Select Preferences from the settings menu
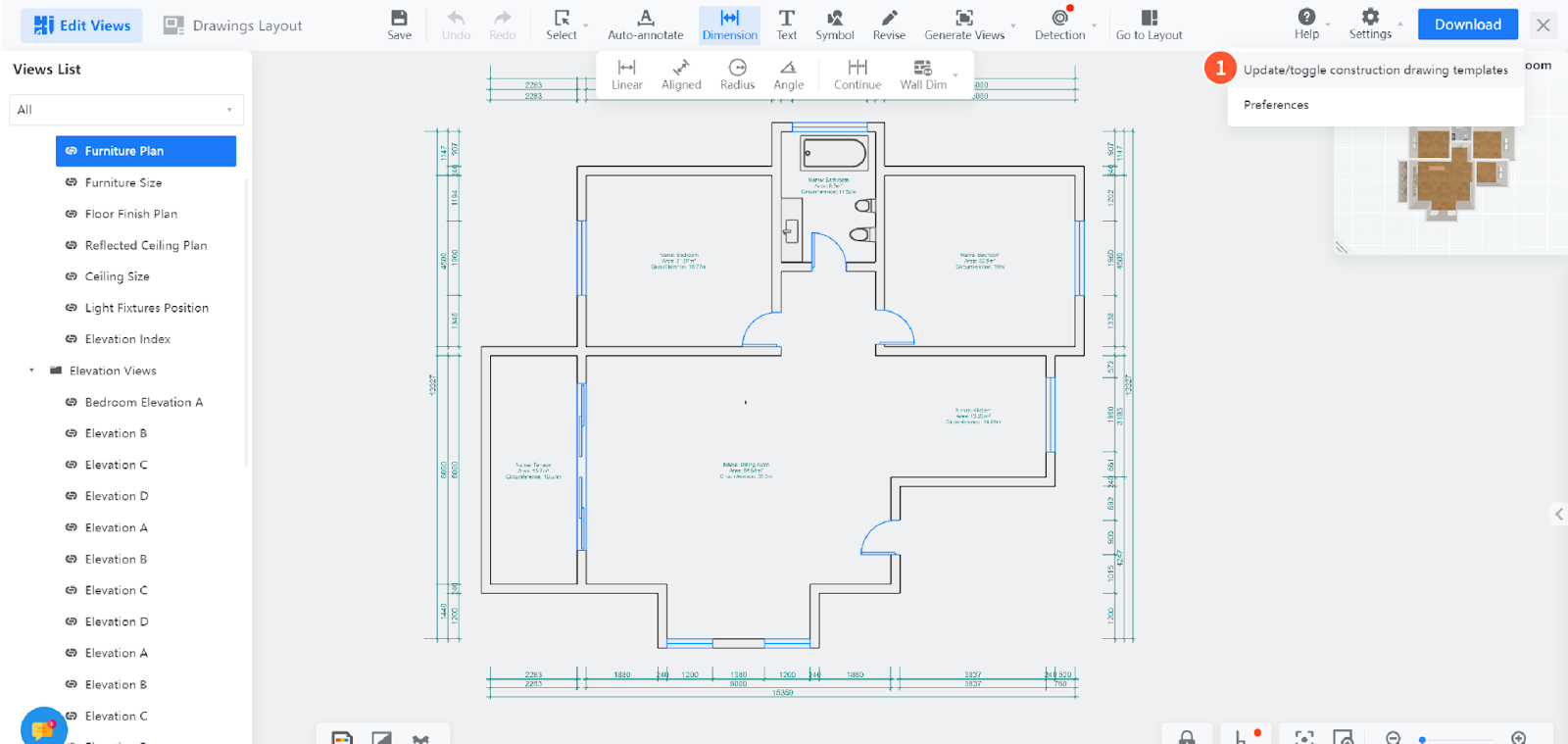This screenshot has width=1568, height=744. [x=1276, y=105]
